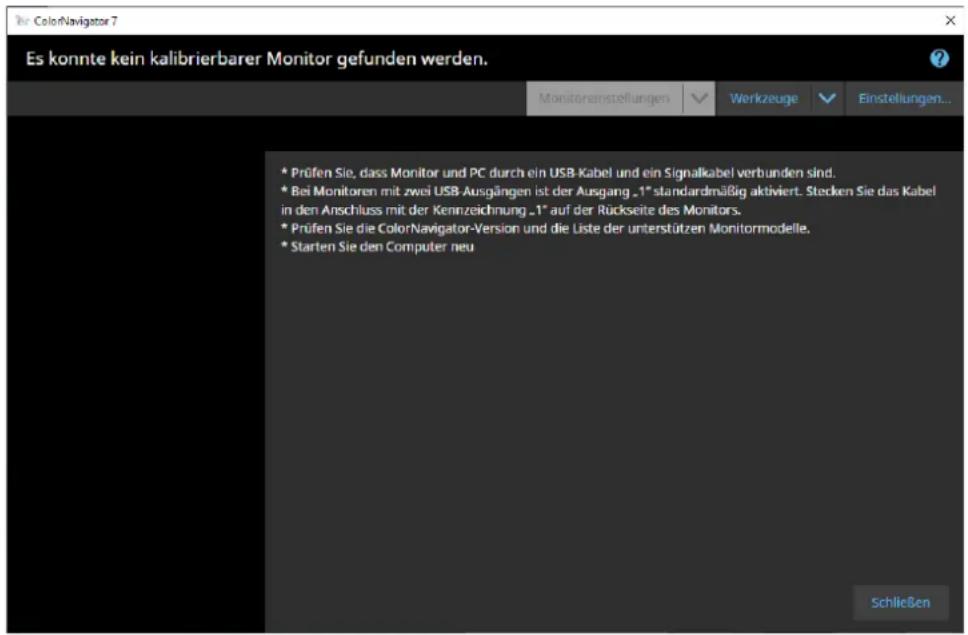This screenshot has height=635, width=968.
Task: Click the 'Es konnte kein kalibrierbarer Monitor gefunden werden.' heading
Action: (x=257, y=59)
